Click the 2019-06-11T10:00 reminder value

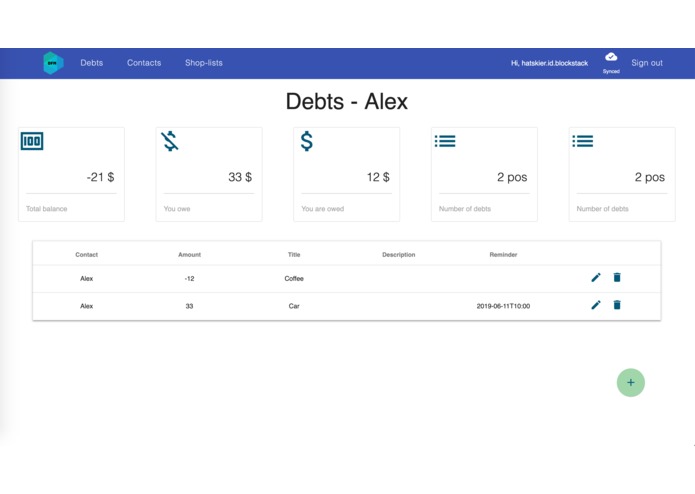[x=504, y=306]
